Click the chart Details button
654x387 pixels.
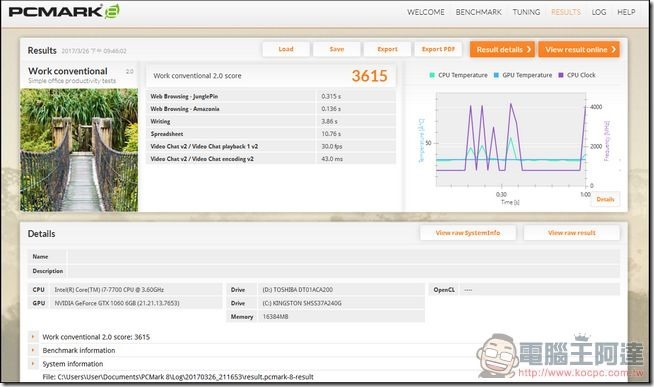[605, 199]
